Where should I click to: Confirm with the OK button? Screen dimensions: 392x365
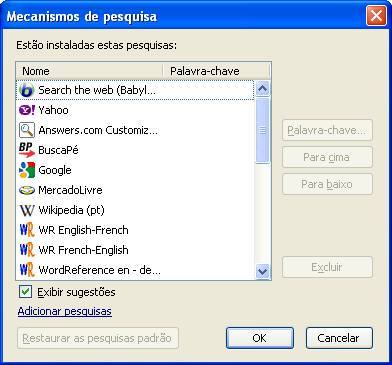260,338
